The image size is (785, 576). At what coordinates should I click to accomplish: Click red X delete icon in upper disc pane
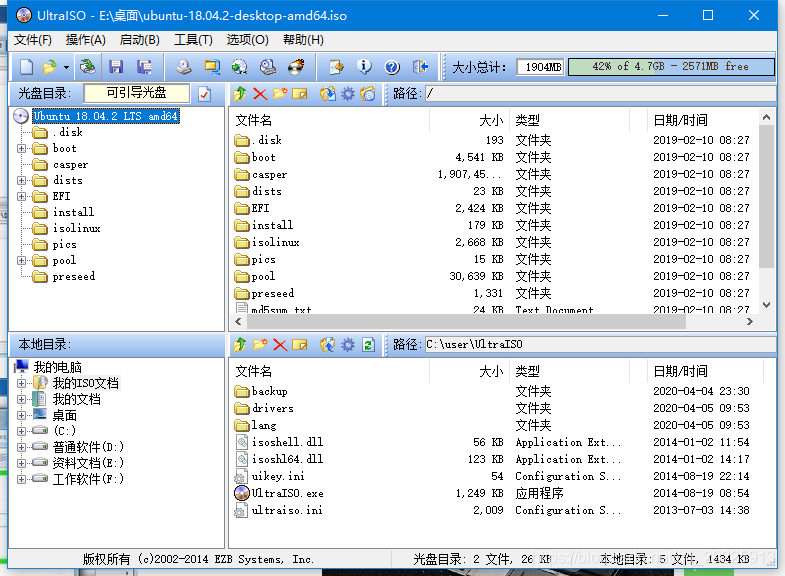pyautogui.click(x=260, y=94)
